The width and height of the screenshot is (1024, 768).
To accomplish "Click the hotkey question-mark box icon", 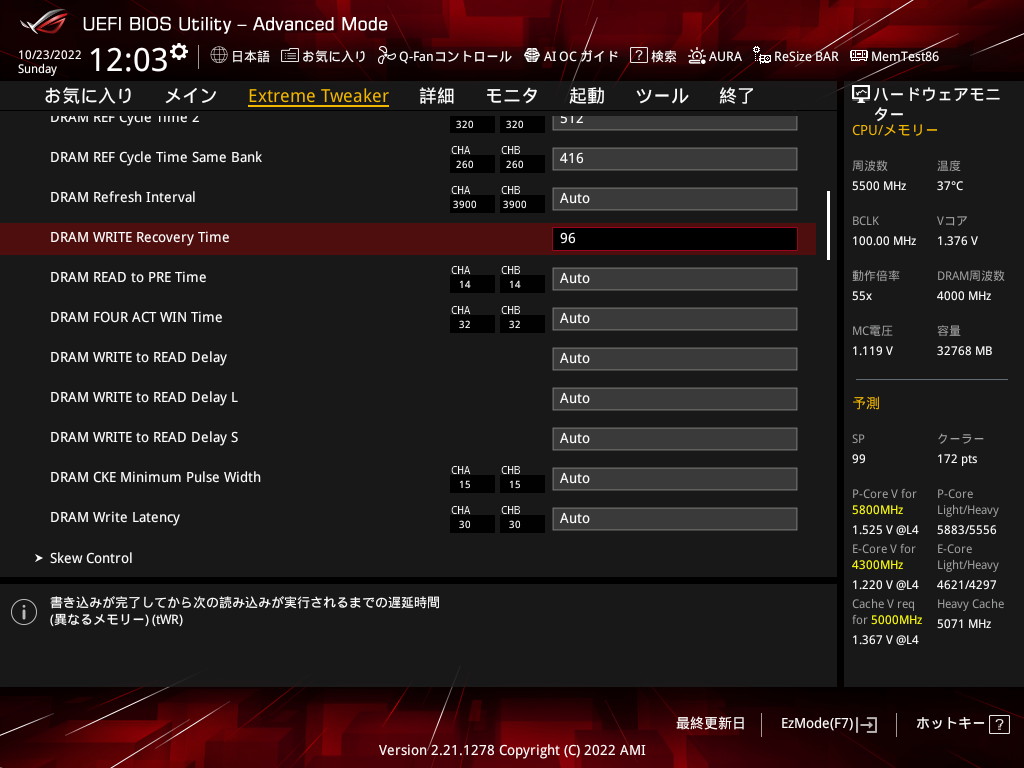I will pyautogui.click(x=999, y=724).
